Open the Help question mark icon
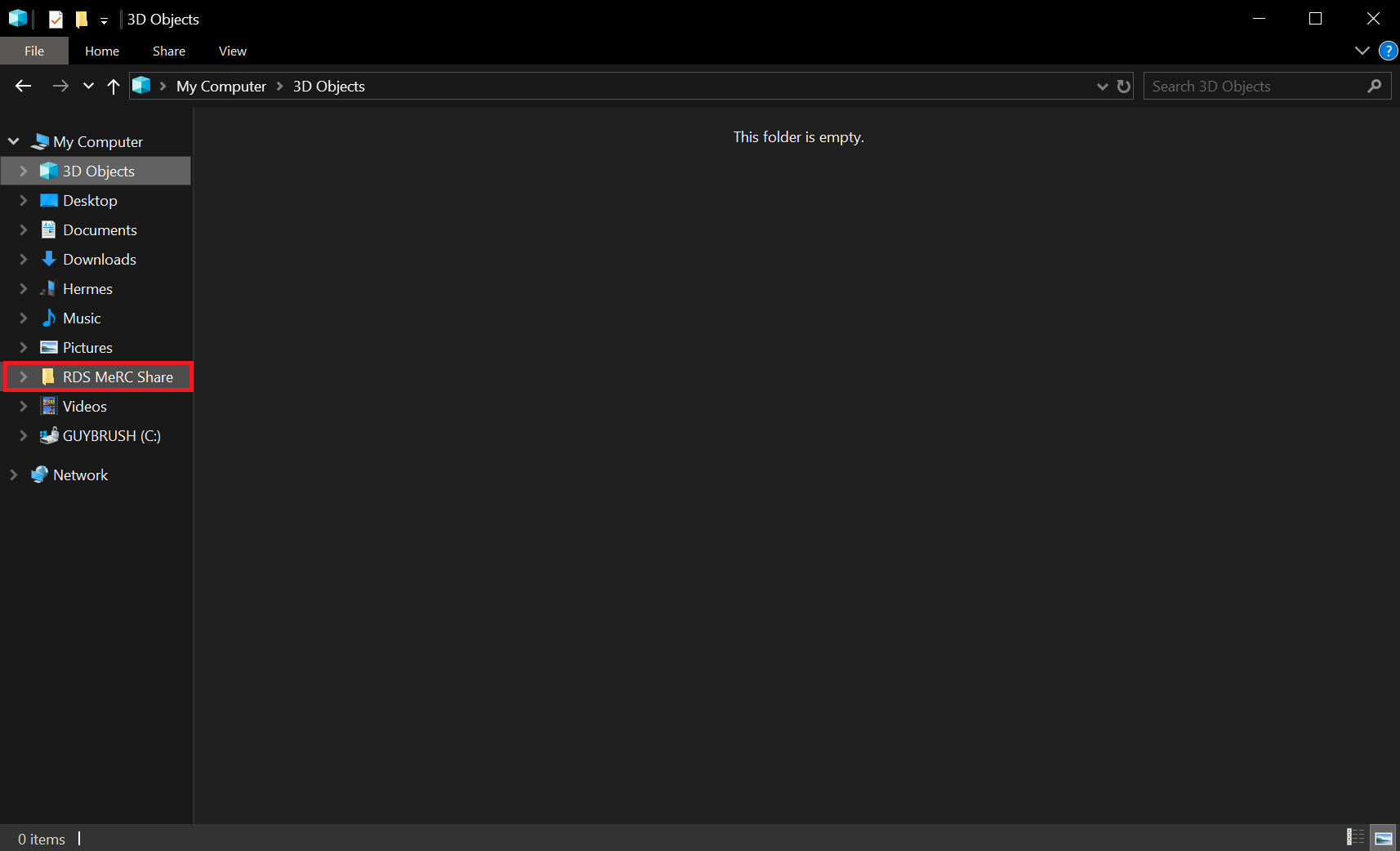The image size is (1400, 851). [1388, 51]
